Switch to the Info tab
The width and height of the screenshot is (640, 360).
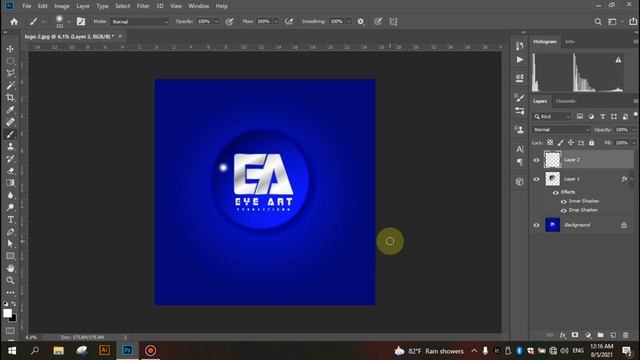pyautogui.click(x=569, y=42)
